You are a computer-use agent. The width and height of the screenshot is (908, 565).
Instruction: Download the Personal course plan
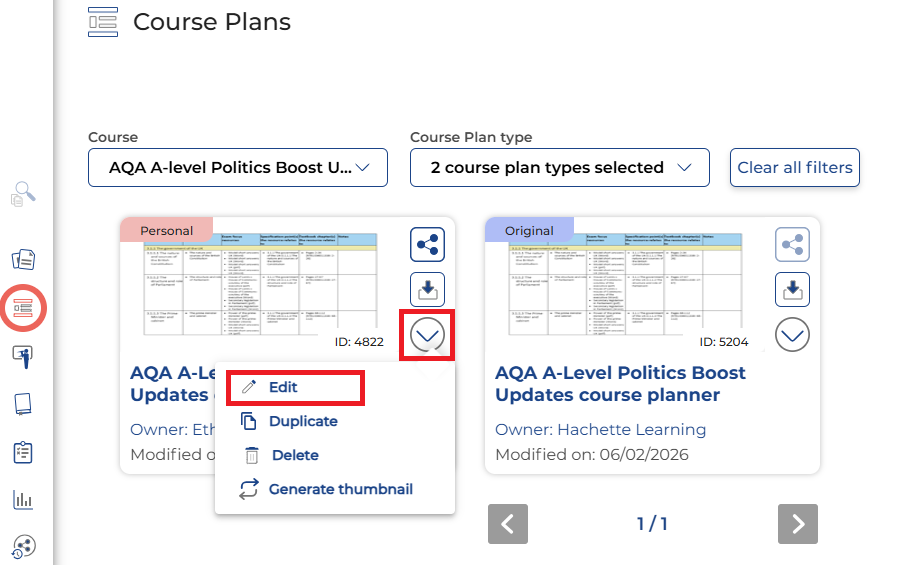[x=428, y=290]
